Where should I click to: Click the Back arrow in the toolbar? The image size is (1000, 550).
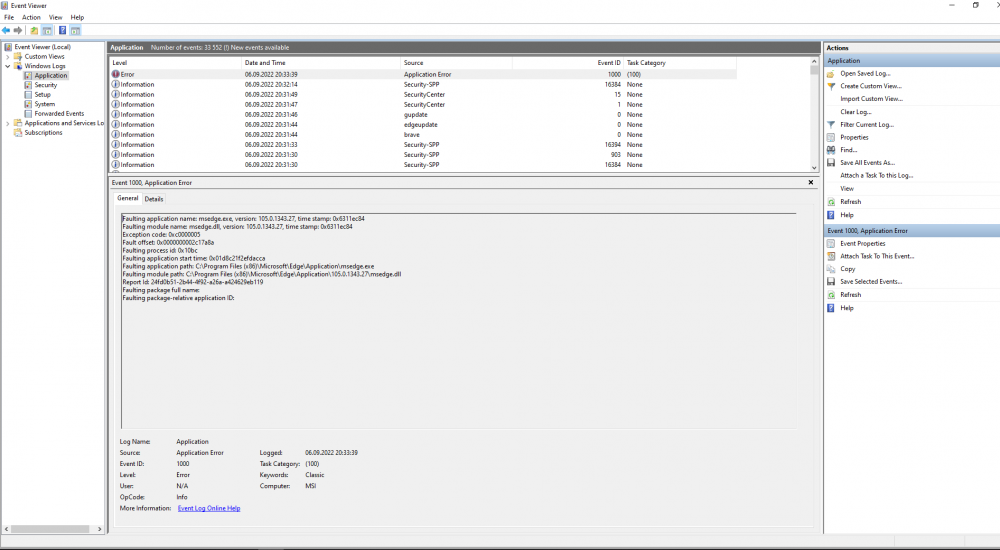pos(7,30)
